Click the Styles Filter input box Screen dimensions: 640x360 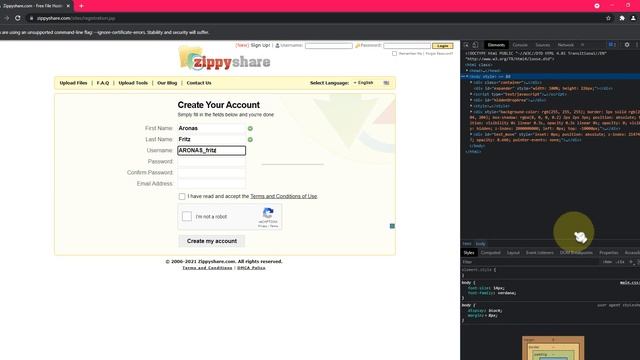click(x=531, y=262)
